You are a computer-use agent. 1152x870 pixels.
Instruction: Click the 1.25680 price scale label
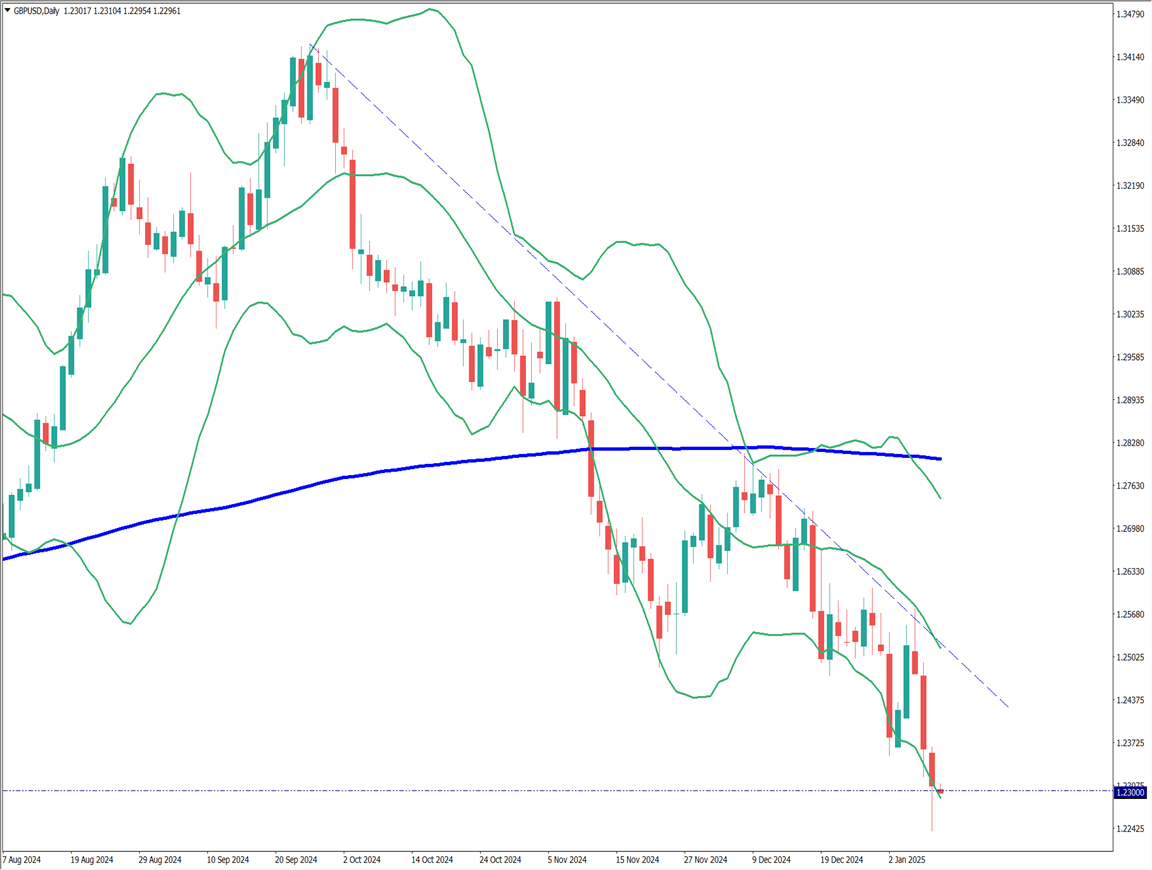1131,614
